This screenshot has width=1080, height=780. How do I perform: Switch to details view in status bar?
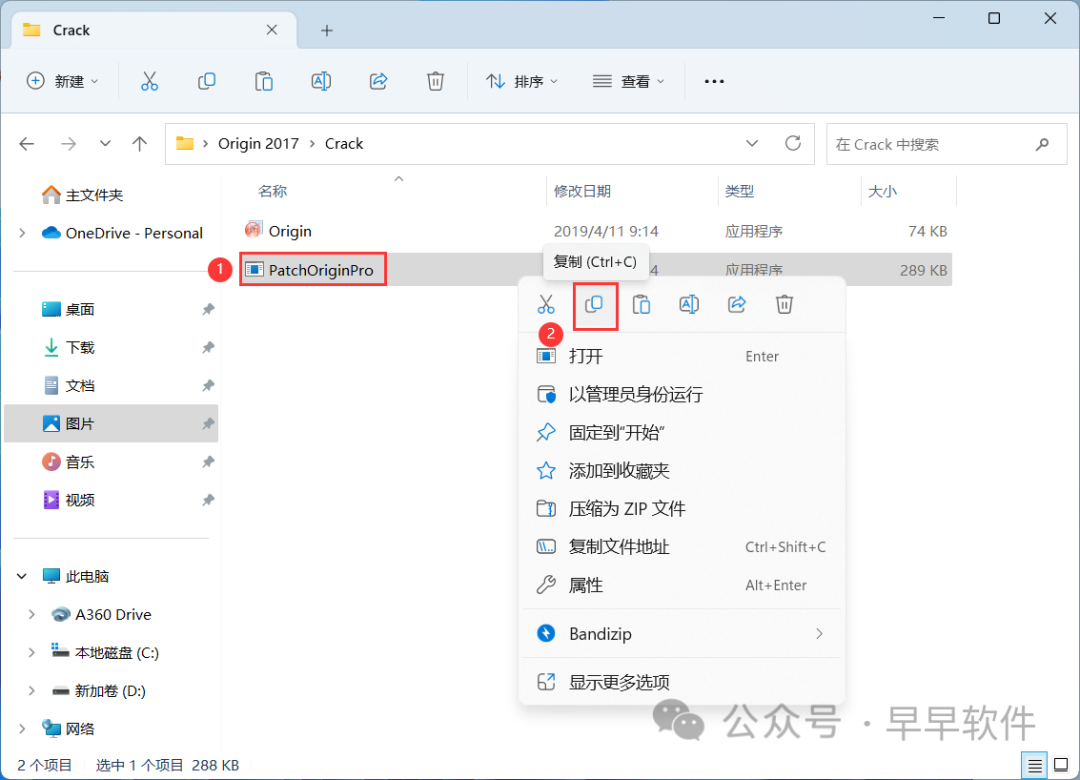(x=1035, y=765)
